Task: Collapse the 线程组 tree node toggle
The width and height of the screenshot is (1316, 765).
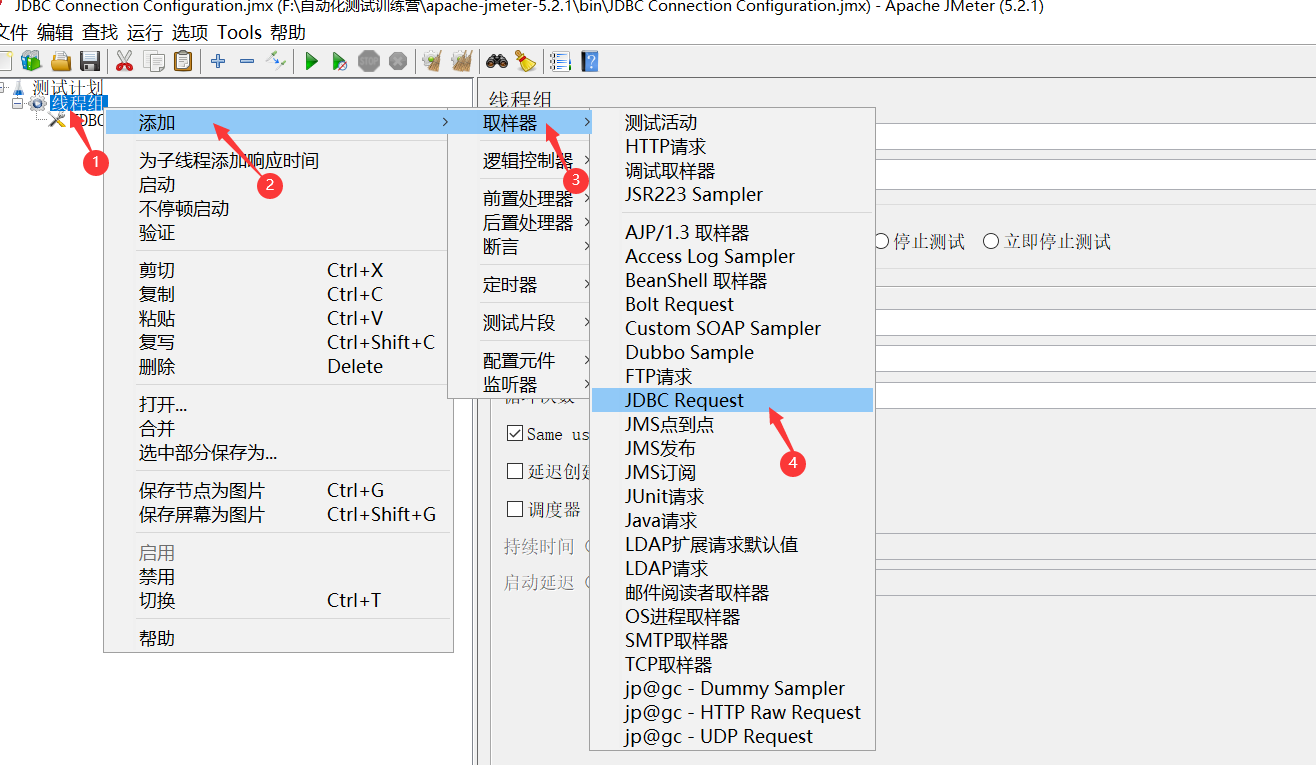Action: (x=17, y=103)
